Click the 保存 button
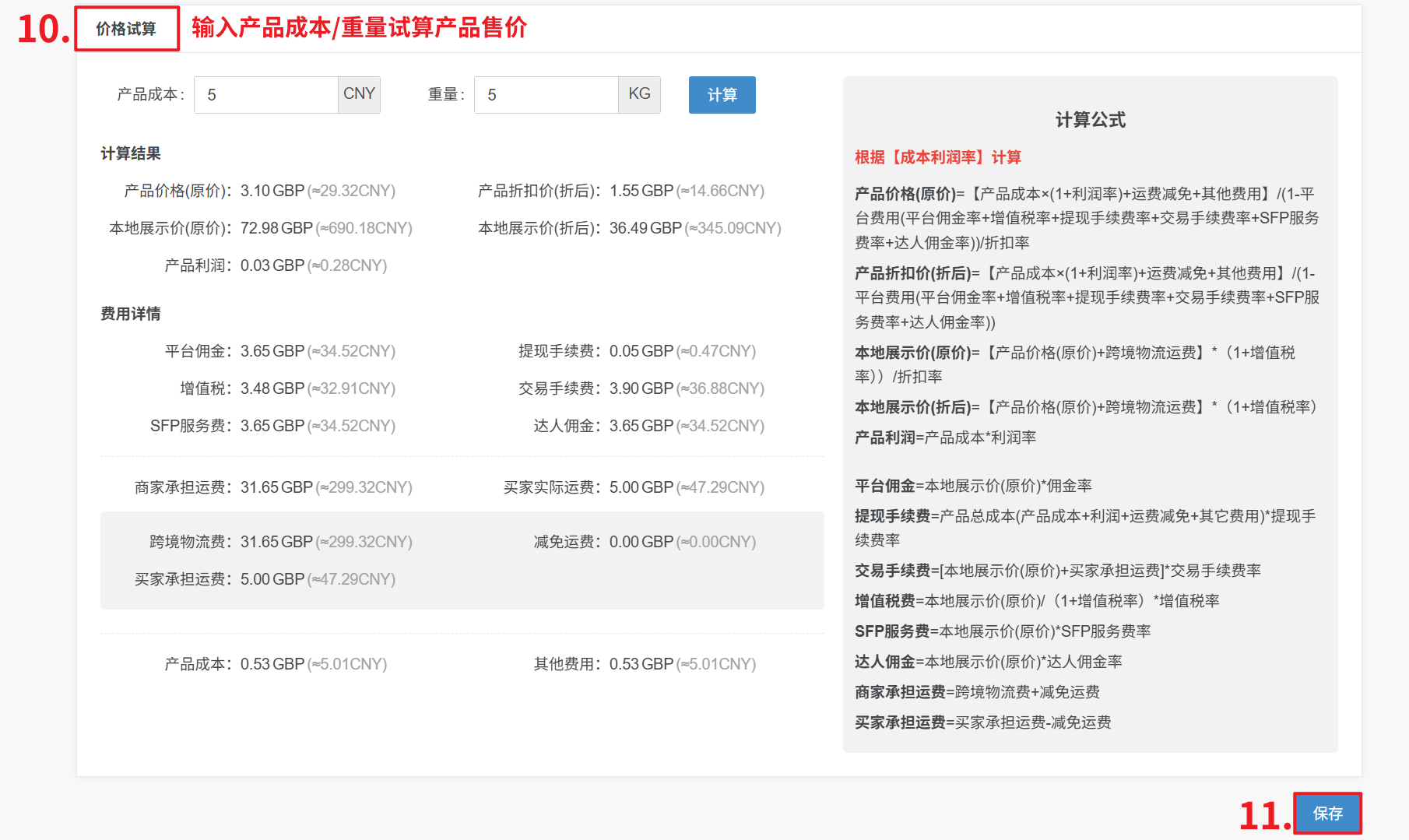Image resolution: width=1409 pixels, height=840 pixels. (x=1327, y=814)
